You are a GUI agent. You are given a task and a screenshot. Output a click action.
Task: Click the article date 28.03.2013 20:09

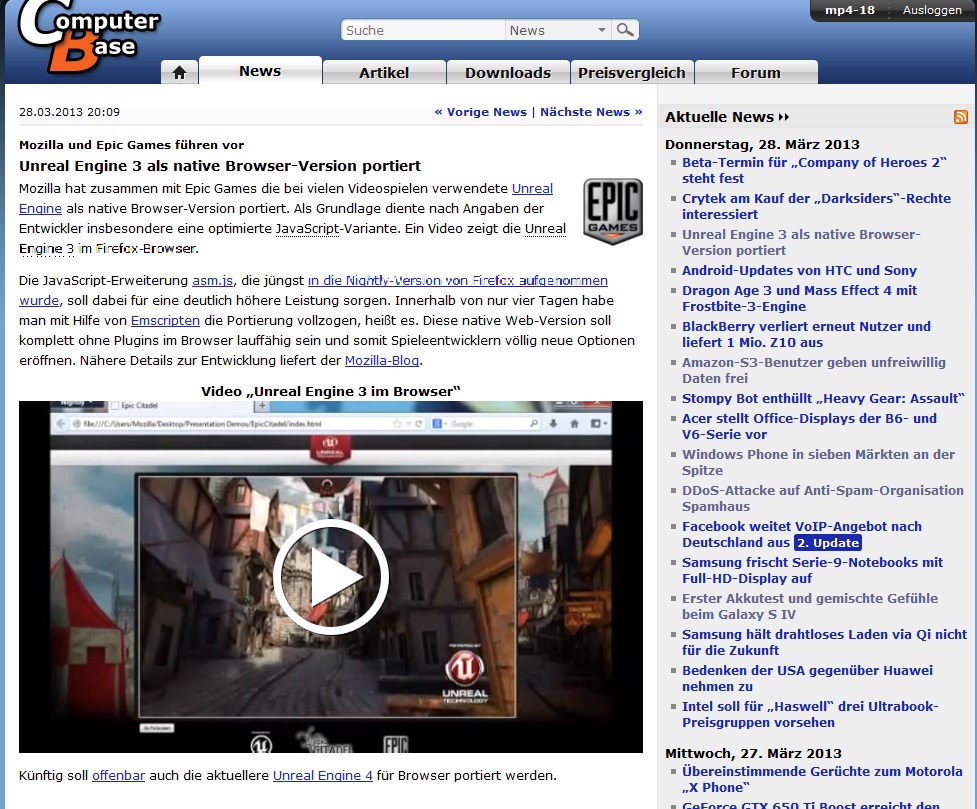pyautogui.click(x=69, y=112)
